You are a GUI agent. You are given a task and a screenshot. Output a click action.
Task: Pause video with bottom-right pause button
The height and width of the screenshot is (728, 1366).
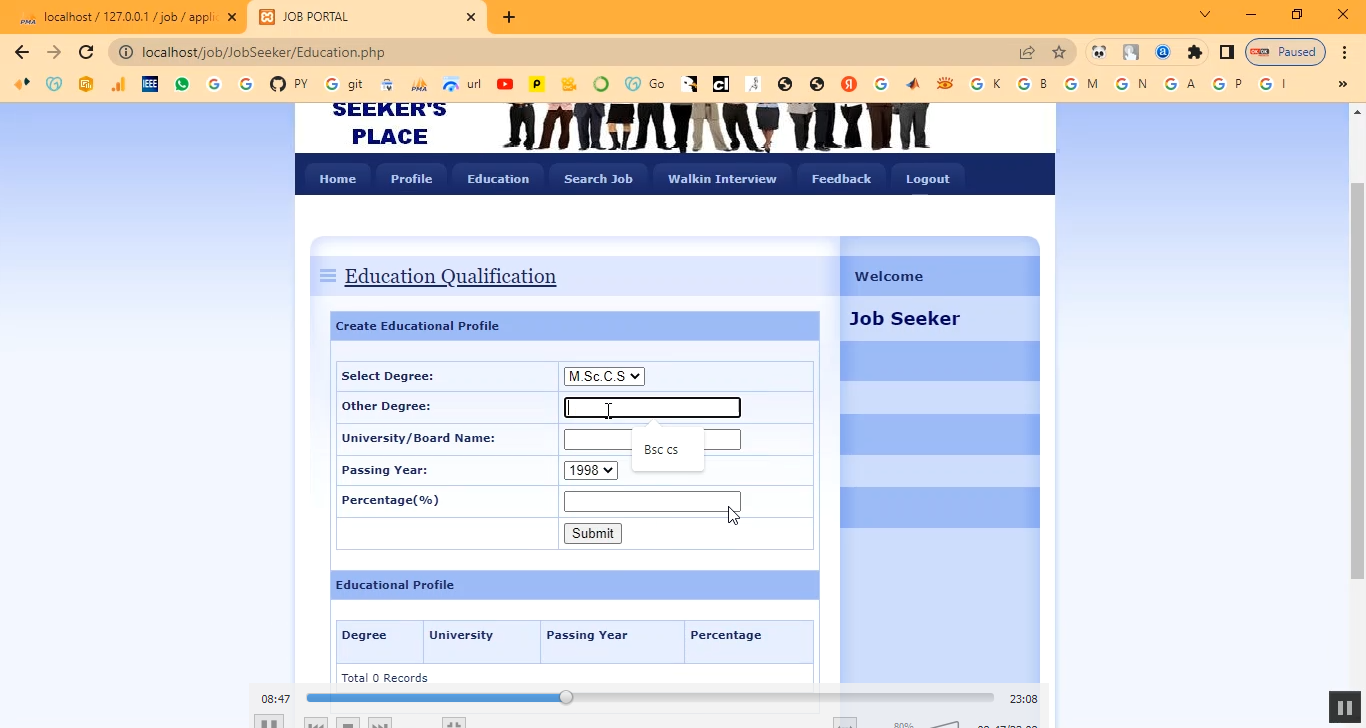[x=1345, y=707]
